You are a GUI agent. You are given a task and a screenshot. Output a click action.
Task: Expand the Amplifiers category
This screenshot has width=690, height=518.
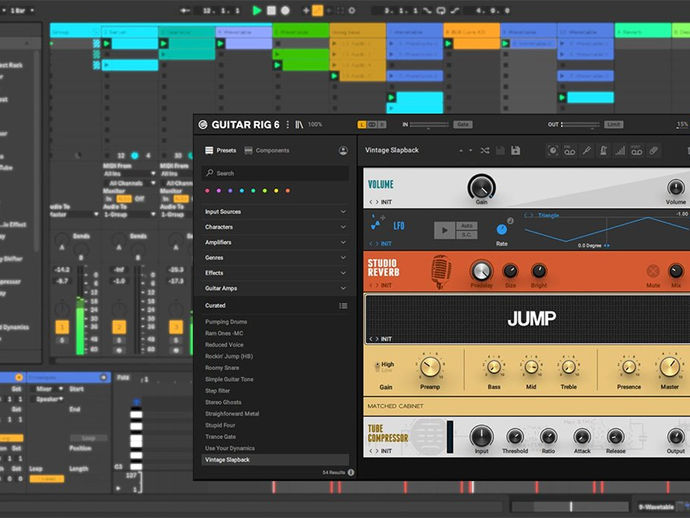pyautogui.click(x=275, y=242)
